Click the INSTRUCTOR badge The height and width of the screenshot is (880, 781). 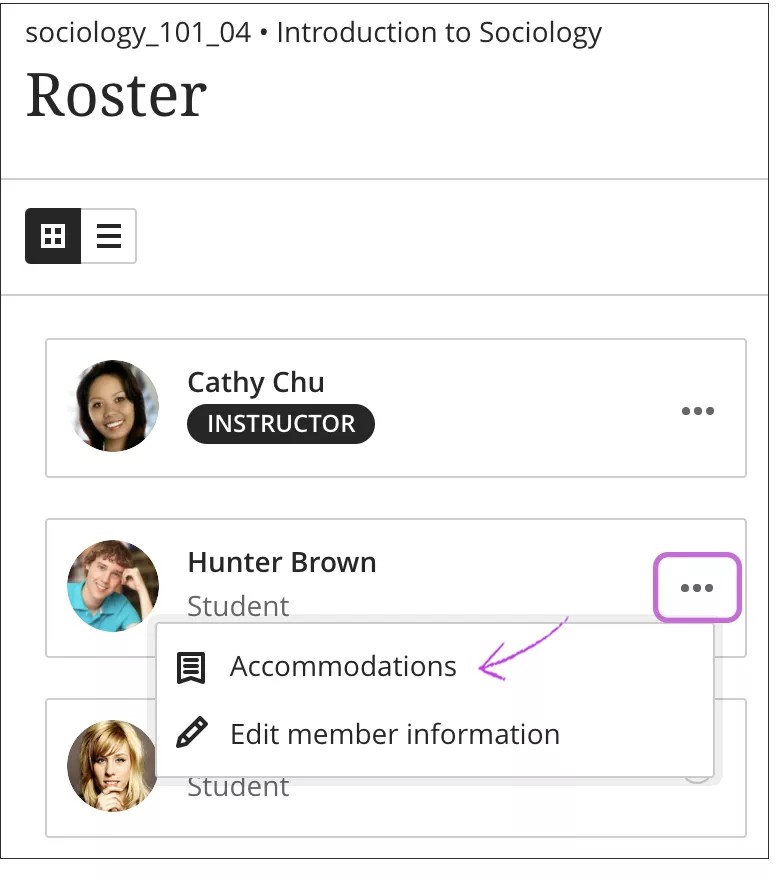(x=280, y=424)
